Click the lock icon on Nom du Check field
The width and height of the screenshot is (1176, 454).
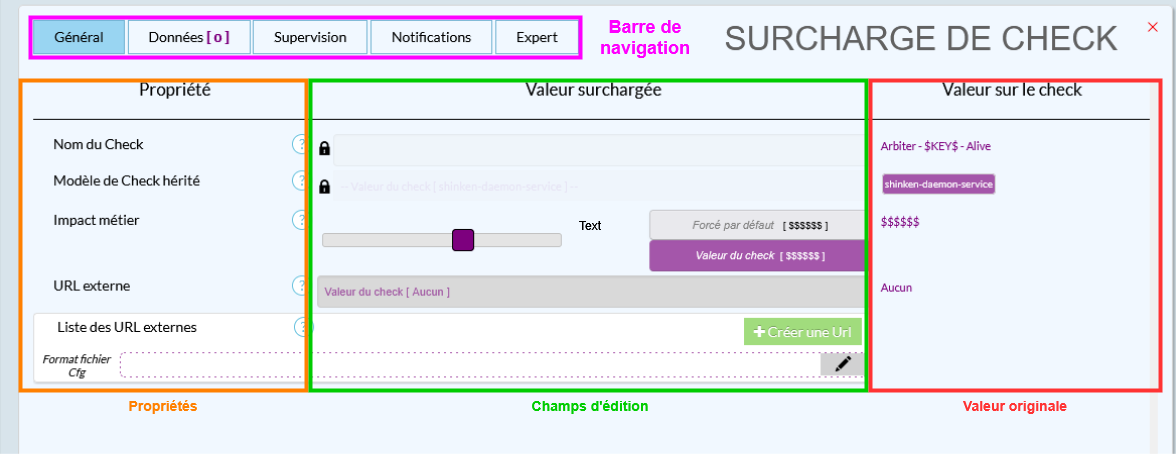coord(324,150)
